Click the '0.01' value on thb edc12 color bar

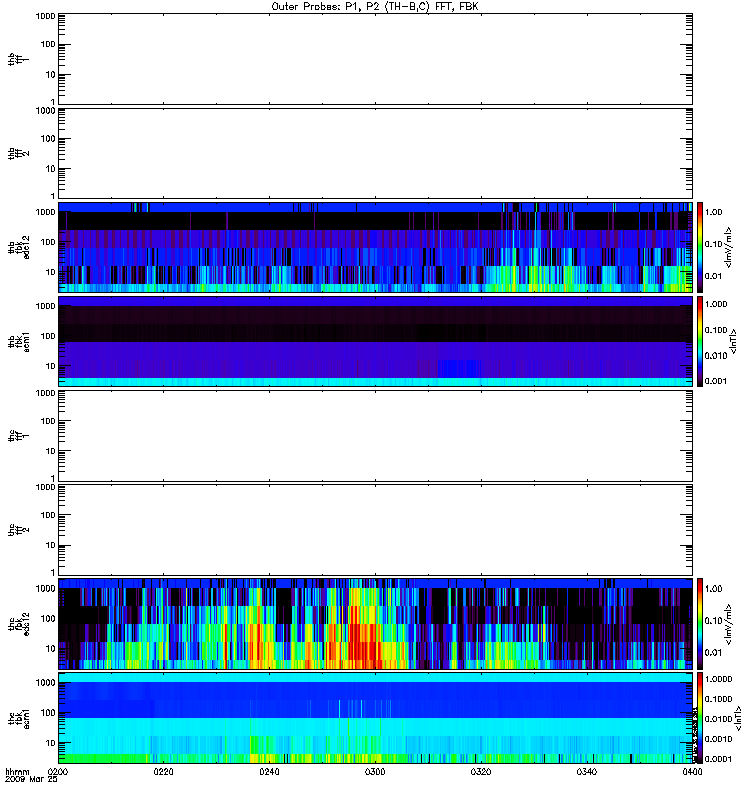tap(714, 276)
